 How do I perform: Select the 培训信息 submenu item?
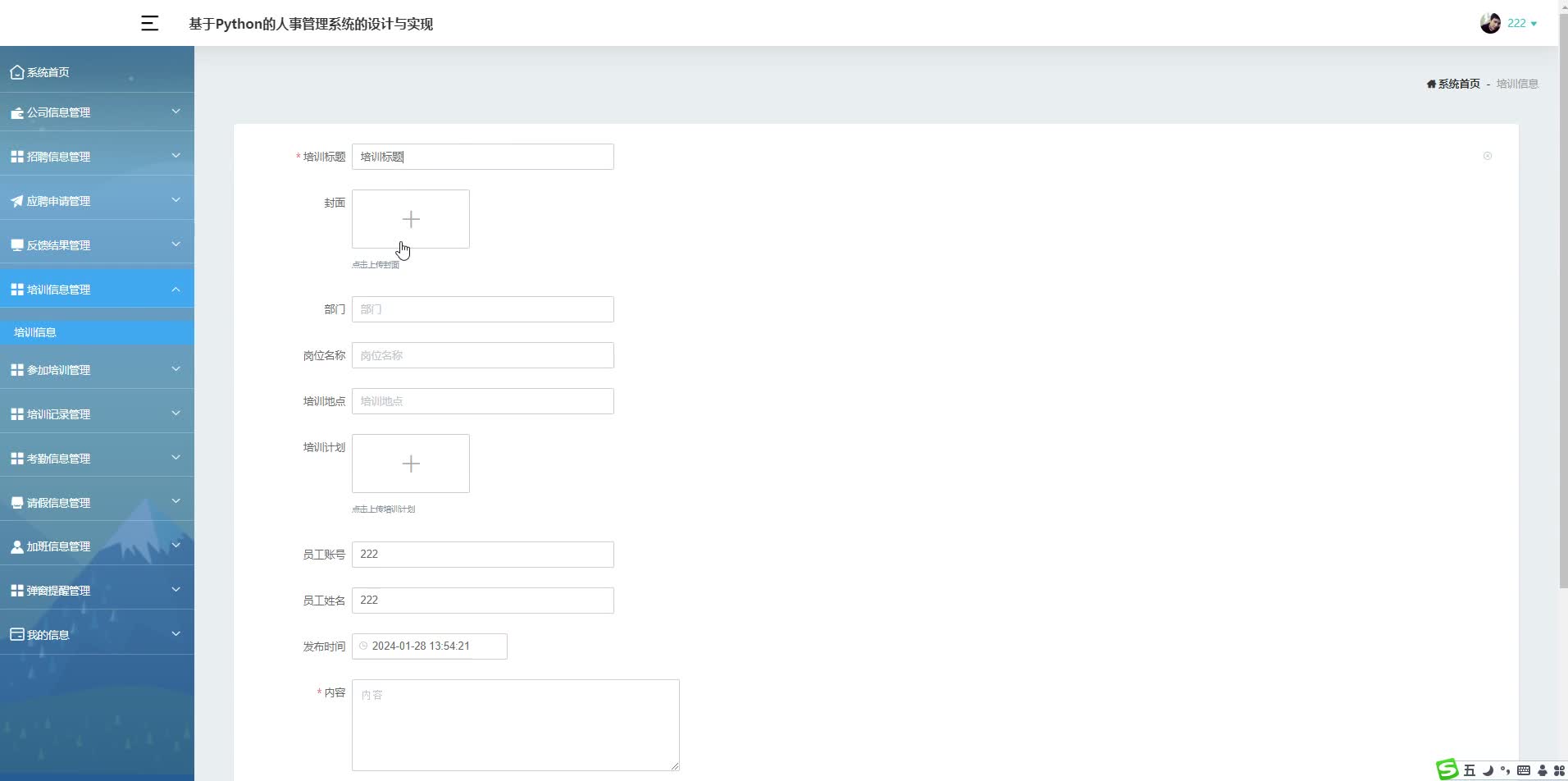click(97, 332)
